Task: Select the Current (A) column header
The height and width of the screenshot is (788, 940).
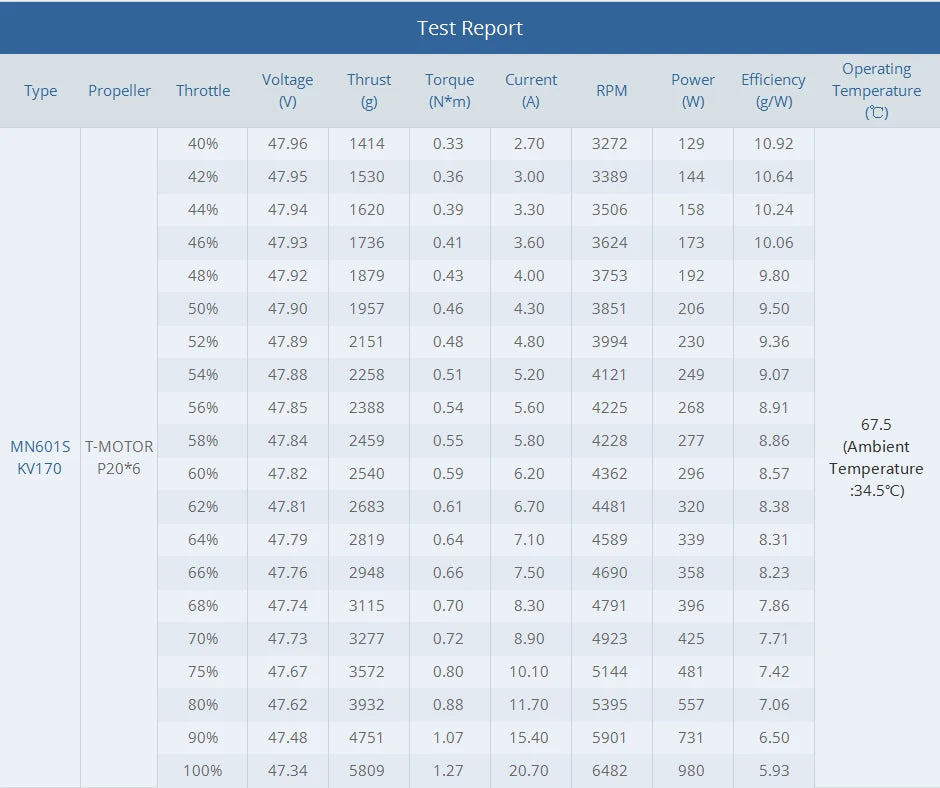Action: 531,91
